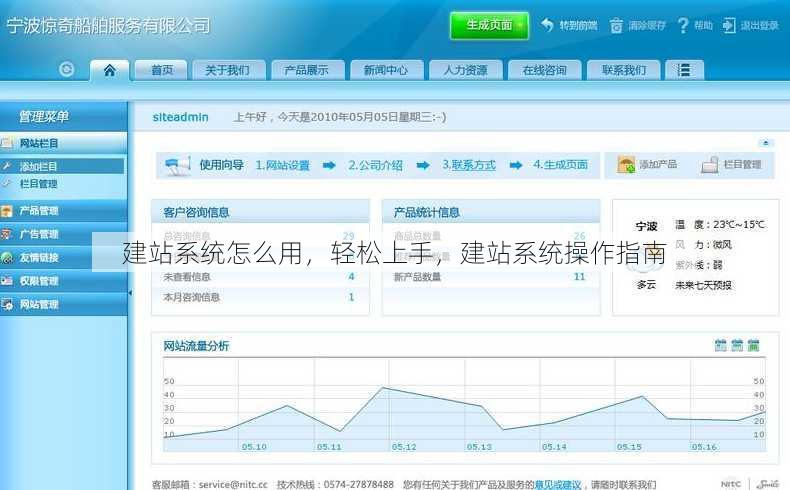Open 帮助 via the question mark icon
The width and height of the screenshot is (790, 490).
[683, 25]
